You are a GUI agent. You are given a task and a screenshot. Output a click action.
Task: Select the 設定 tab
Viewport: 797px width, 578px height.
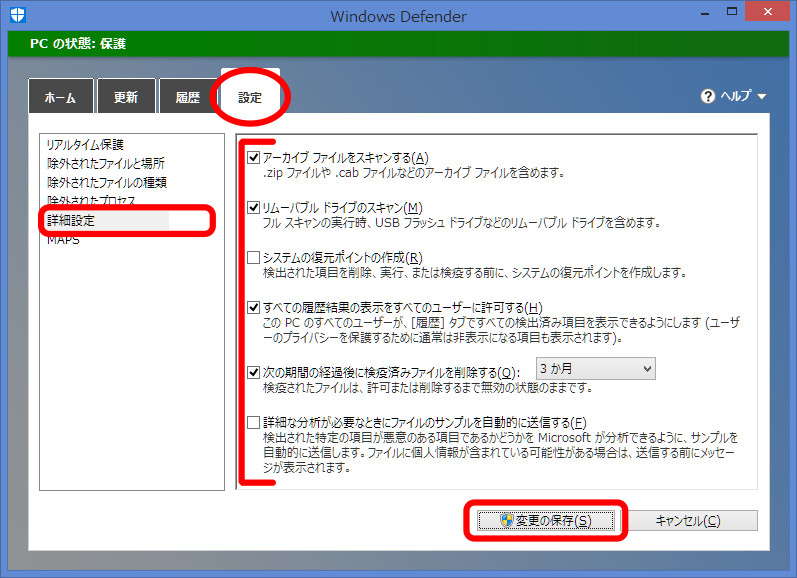point(250,96)
